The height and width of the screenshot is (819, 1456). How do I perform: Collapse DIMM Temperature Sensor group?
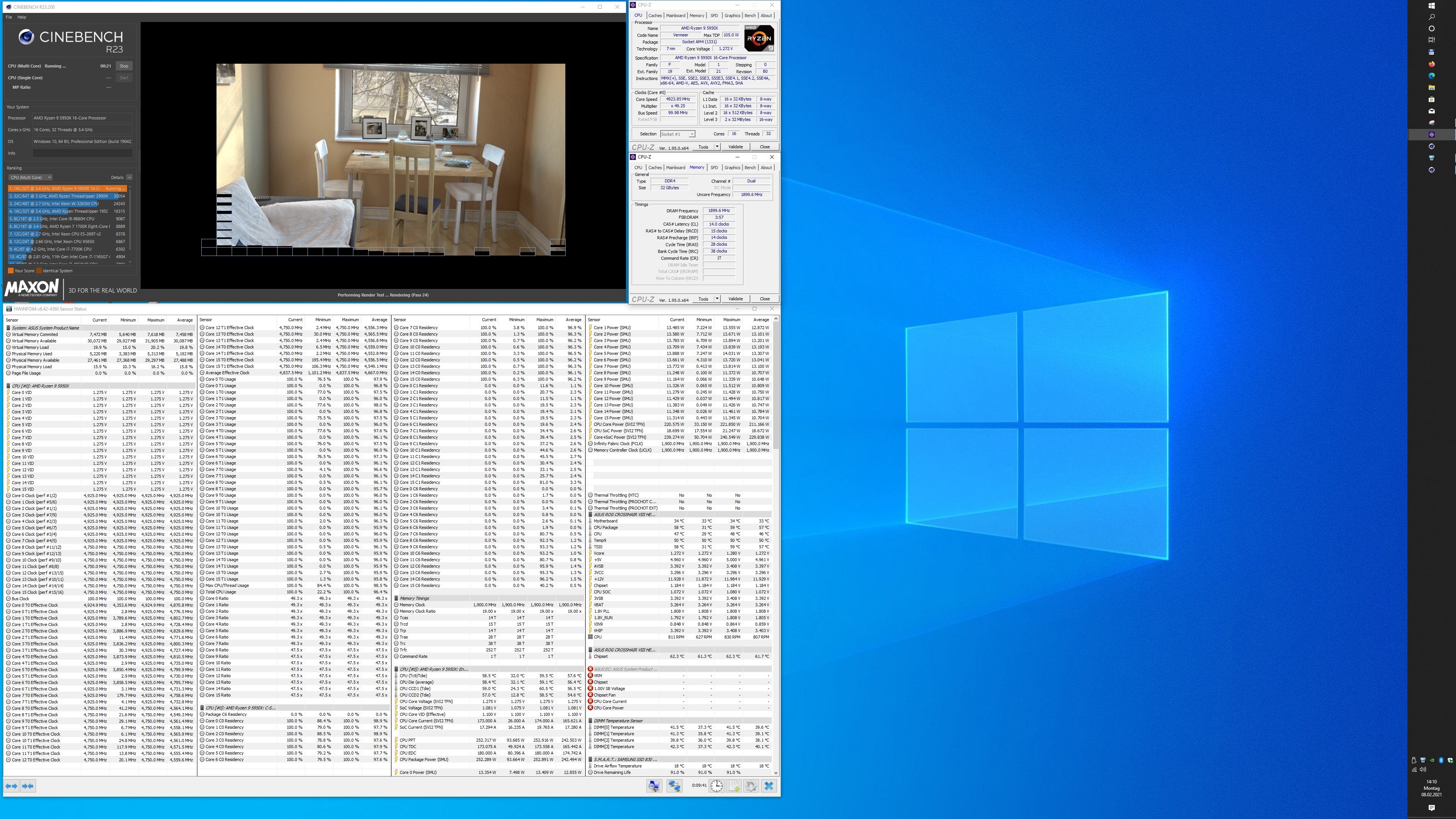point(591,721)
